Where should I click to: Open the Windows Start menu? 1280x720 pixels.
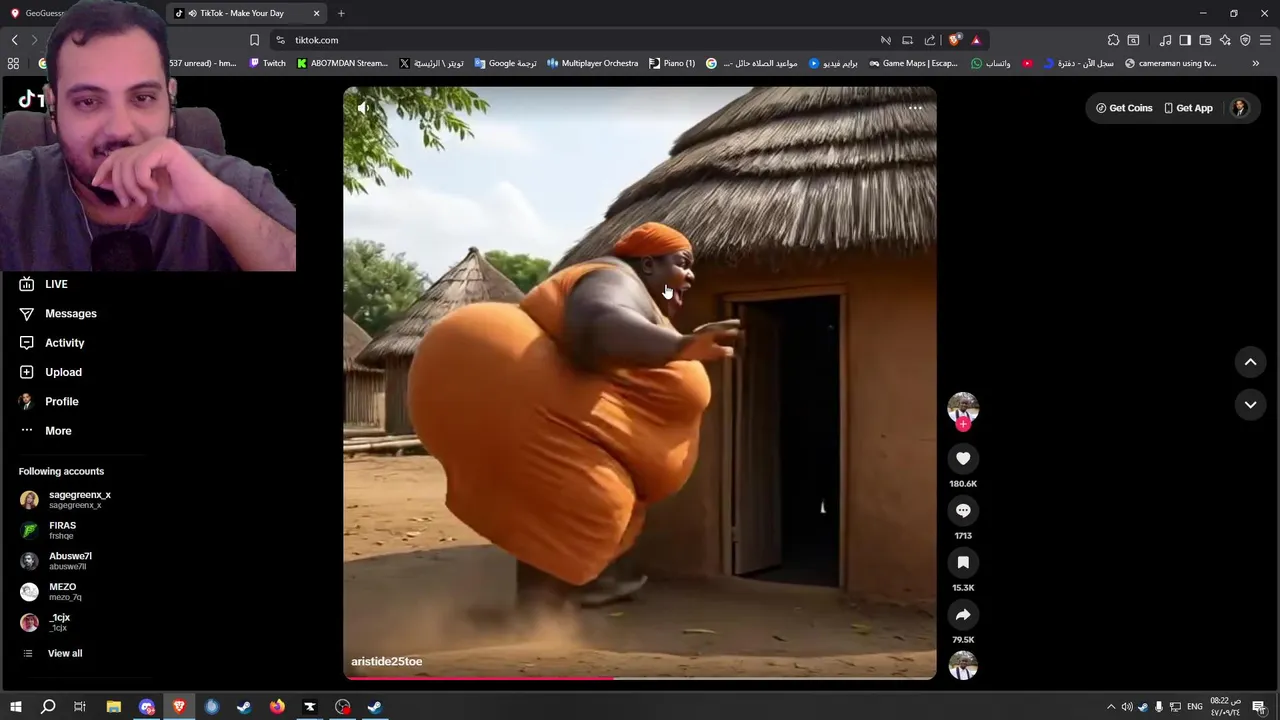point(15,707)
